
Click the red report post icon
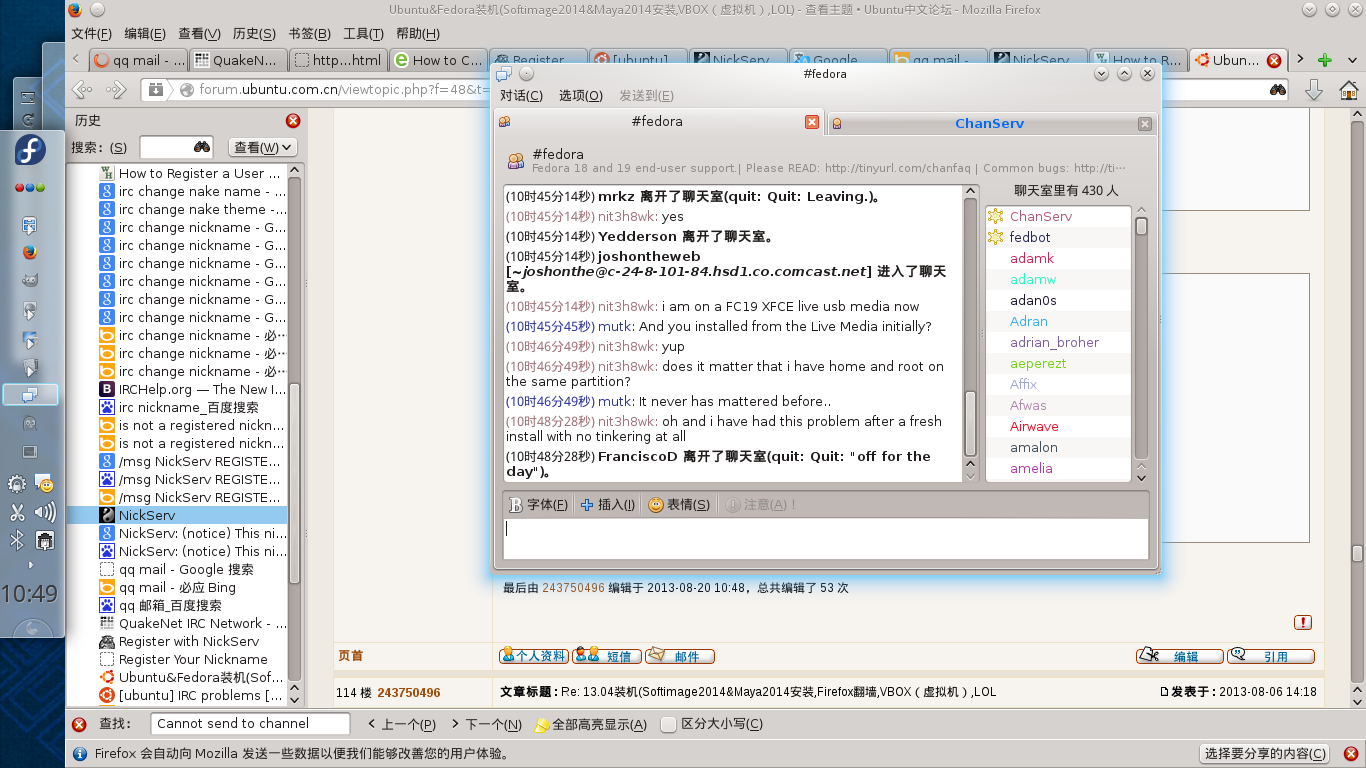[x=1303, y=622]
